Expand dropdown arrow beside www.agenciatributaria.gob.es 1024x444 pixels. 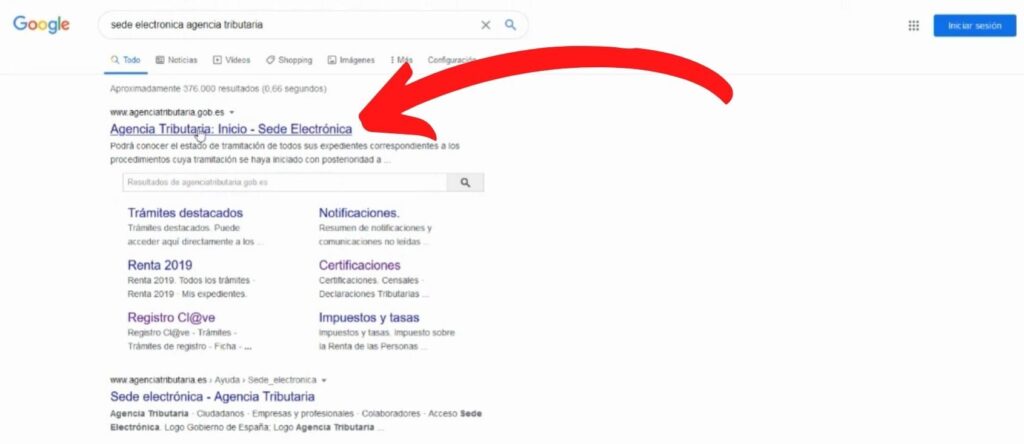(232, 112)
